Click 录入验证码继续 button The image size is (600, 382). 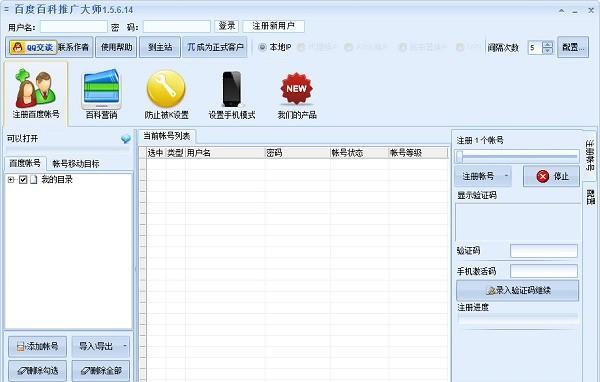(517, 291)
